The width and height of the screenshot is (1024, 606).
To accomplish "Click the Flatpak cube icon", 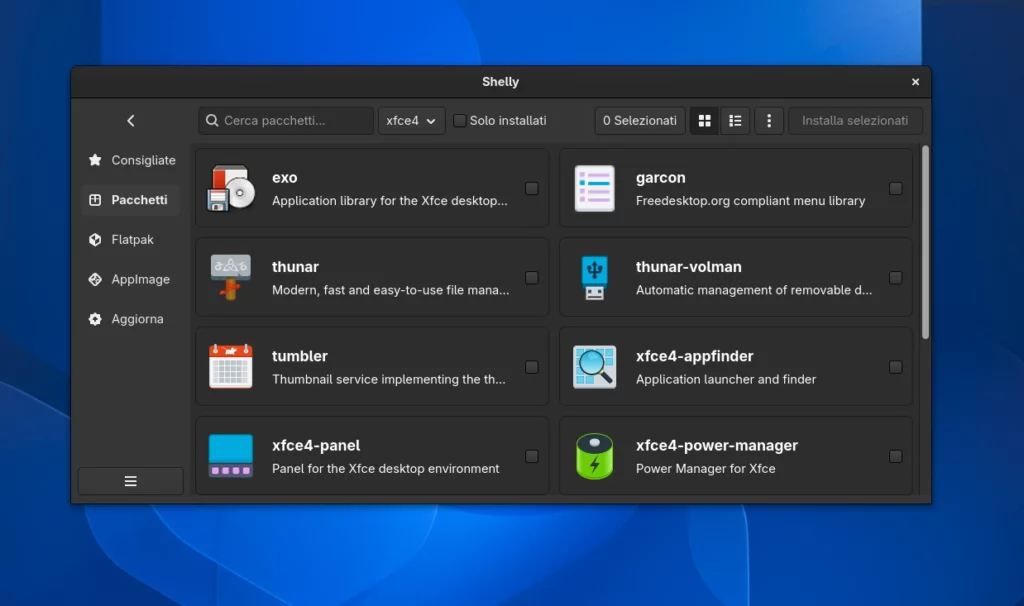I will point(95,240).
